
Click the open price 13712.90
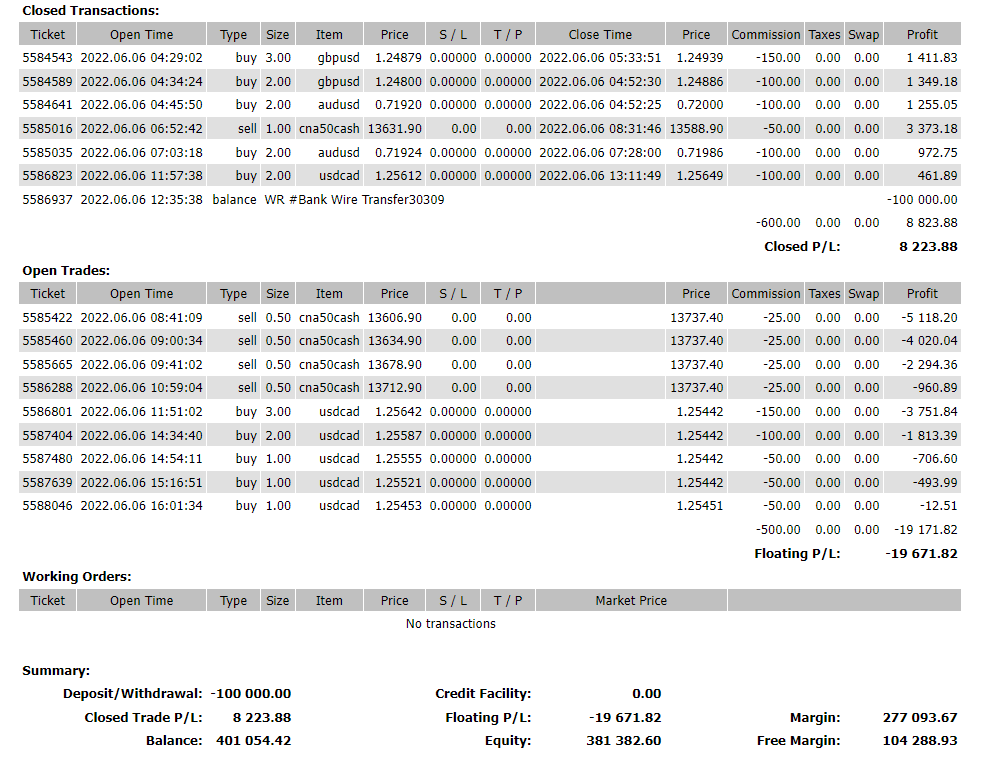[x=394, y=388]
